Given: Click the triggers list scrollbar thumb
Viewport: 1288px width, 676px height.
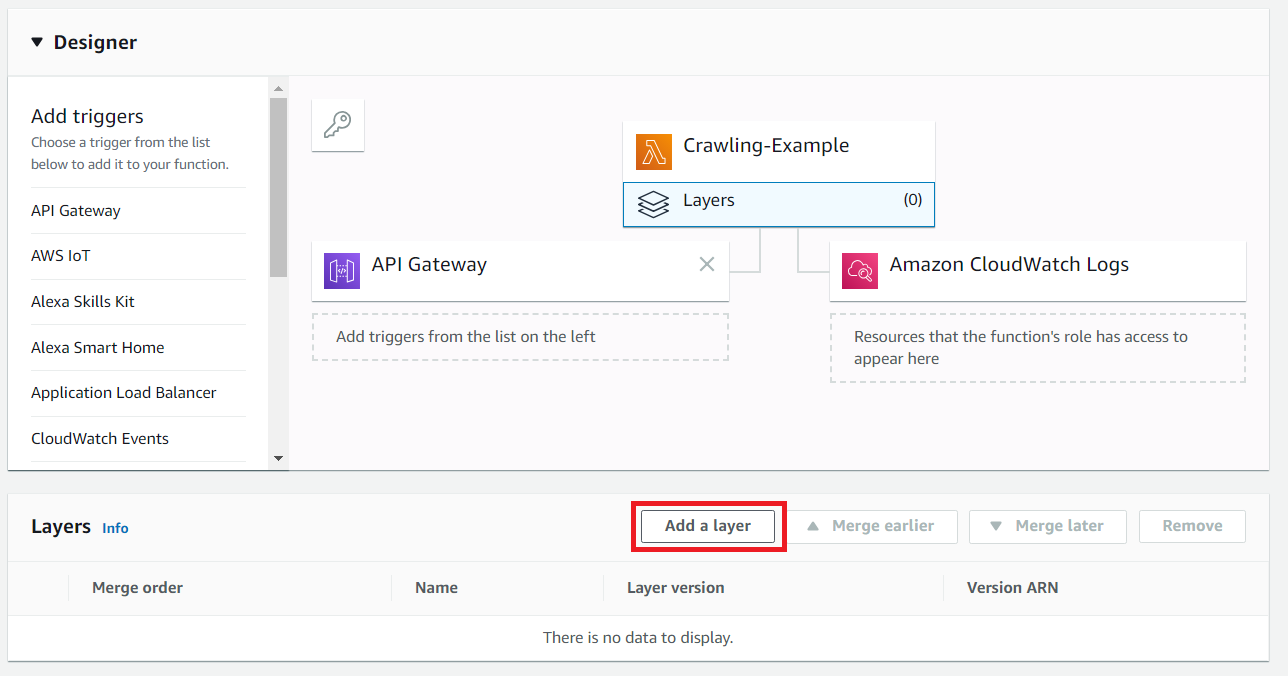Looking at the screenshot, I should click(279, 187).
